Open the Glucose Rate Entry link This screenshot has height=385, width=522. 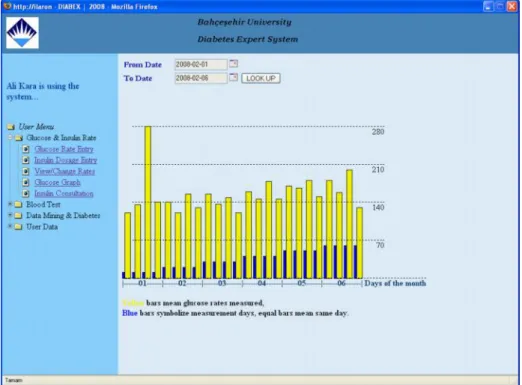[x=64, y=149]
